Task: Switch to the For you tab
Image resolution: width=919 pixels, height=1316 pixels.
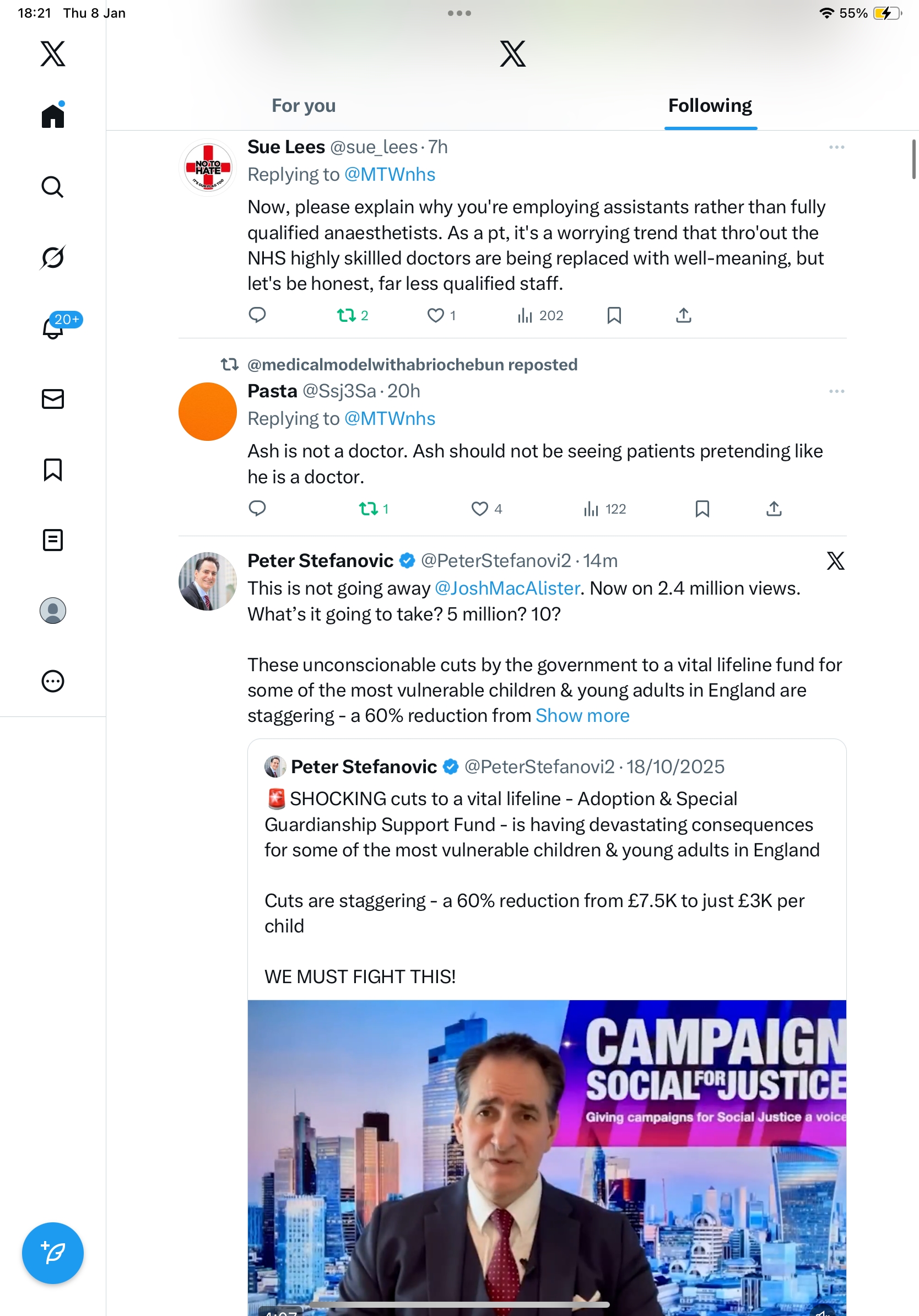Action: point(304,105)
